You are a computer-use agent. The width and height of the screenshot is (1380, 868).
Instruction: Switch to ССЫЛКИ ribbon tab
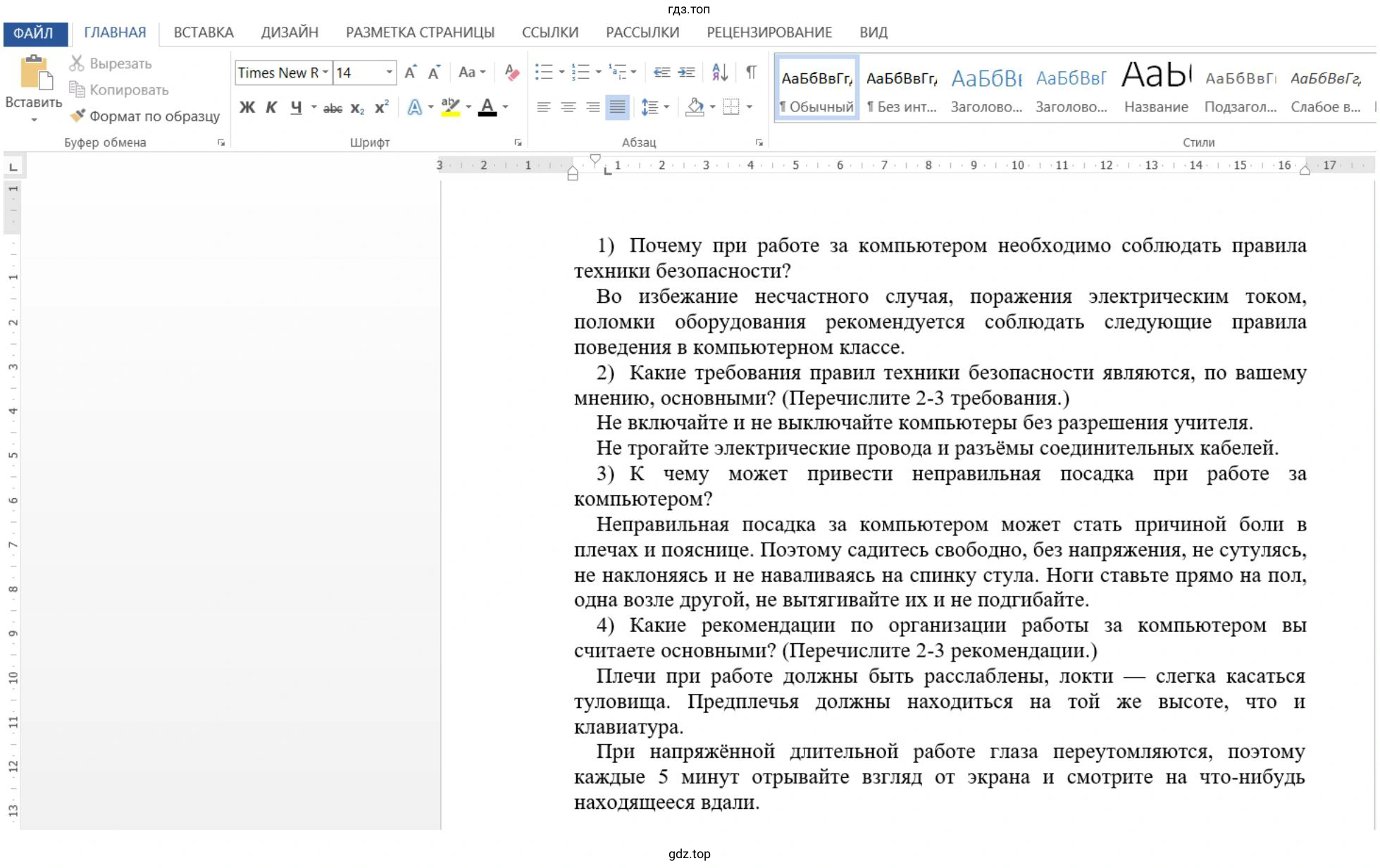click(x=550, y=32)
